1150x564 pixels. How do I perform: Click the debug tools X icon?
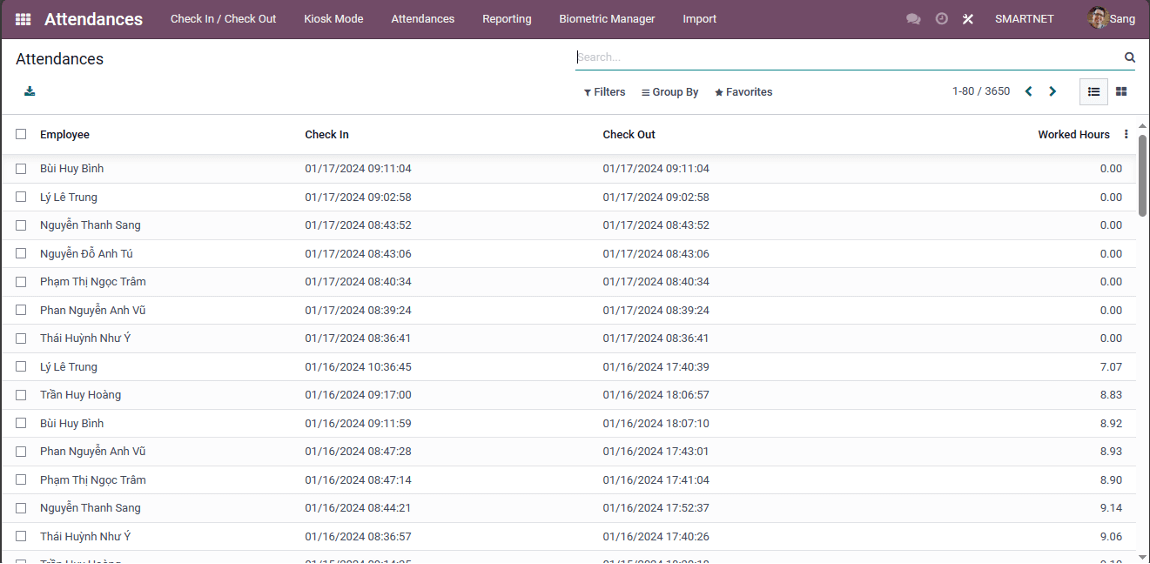[x=968, y=19]
